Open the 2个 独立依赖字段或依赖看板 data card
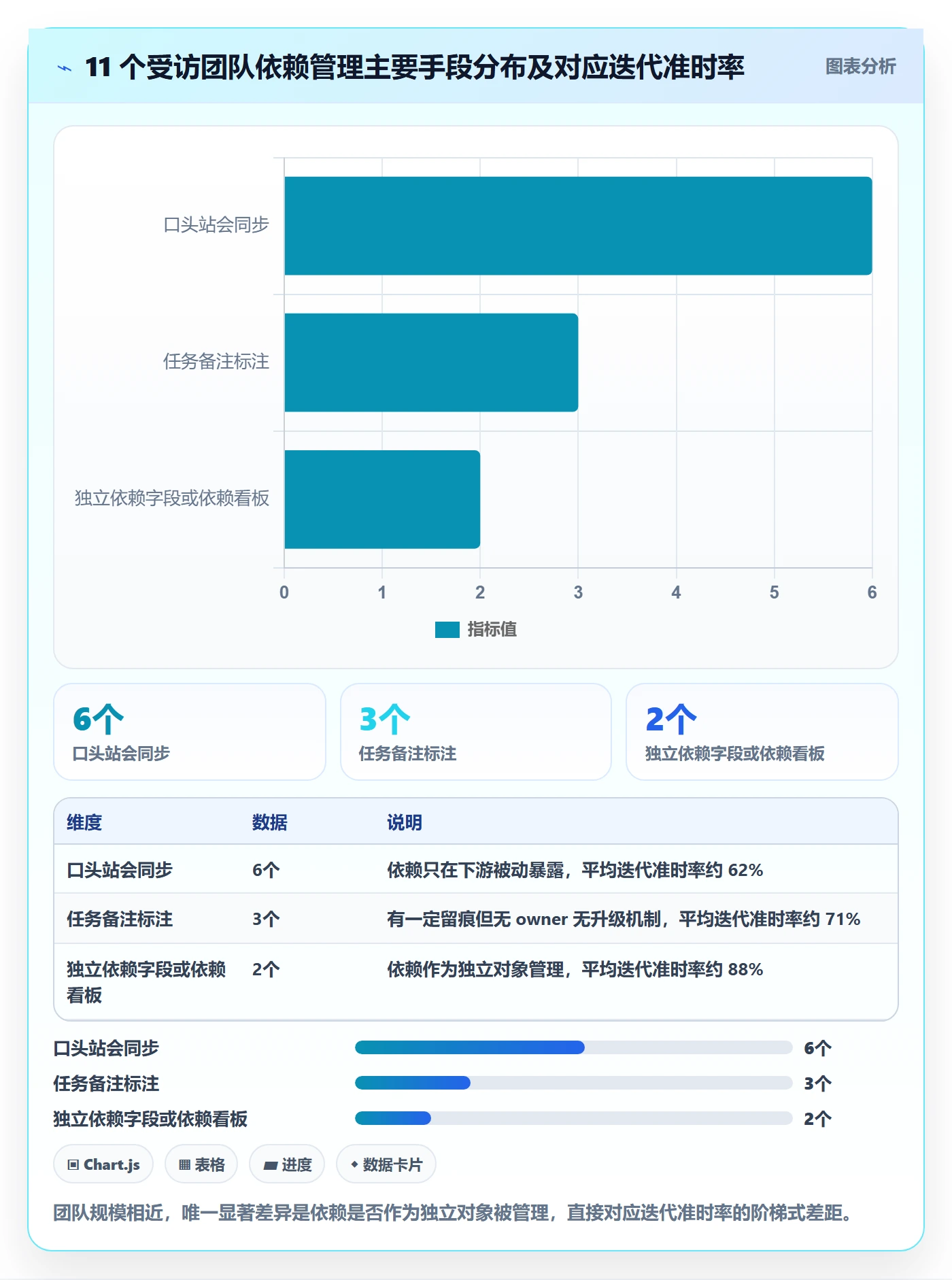The width and height of the screenshot is (952, 1280). pos(762,732)
